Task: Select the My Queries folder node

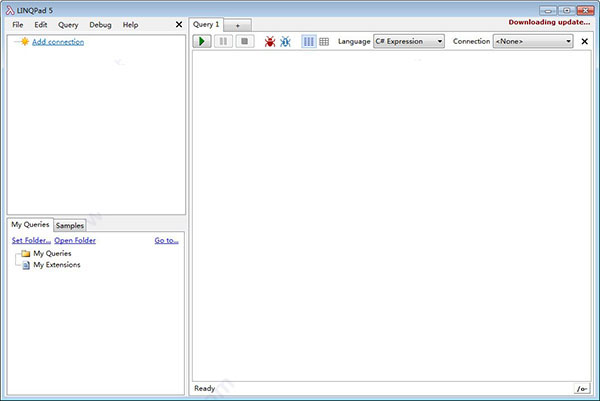Action: (52, 253)
